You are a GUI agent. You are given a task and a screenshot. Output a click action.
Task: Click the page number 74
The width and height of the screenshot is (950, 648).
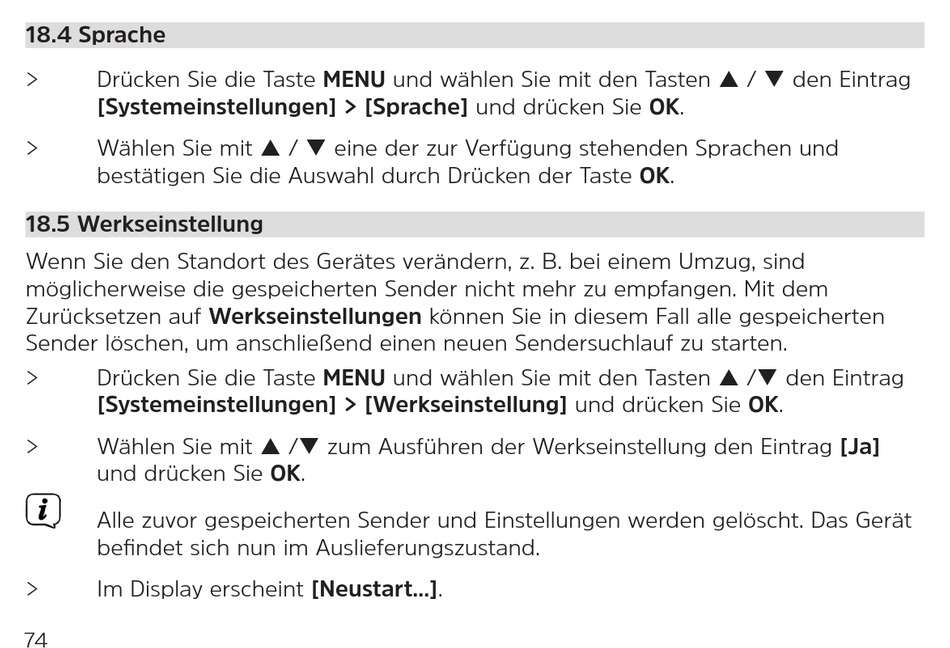(36, 640)
